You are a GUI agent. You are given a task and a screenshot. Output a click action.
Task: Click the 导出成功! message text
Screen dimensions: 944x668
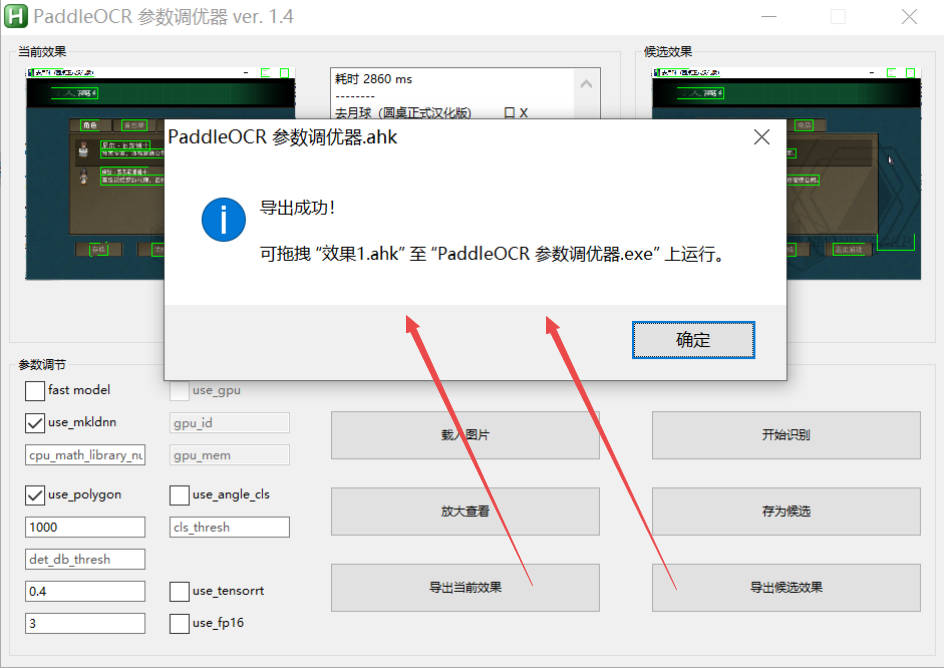[297, 208]
